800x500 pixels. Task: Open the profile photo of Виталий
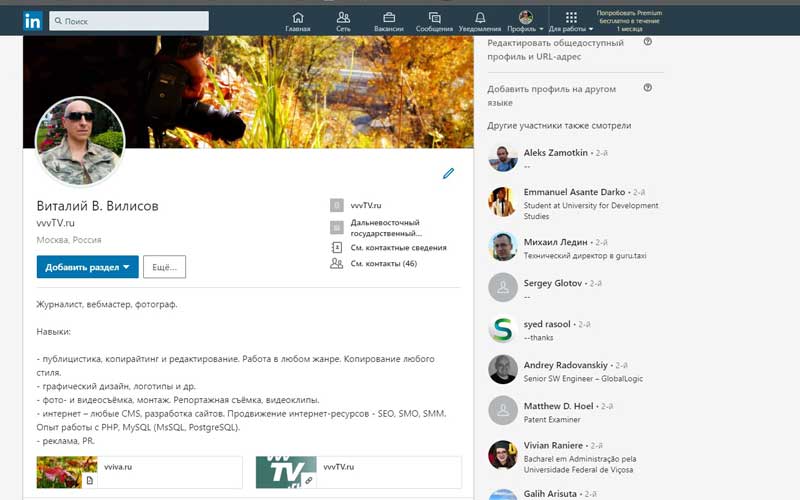[x=80, y=141]
